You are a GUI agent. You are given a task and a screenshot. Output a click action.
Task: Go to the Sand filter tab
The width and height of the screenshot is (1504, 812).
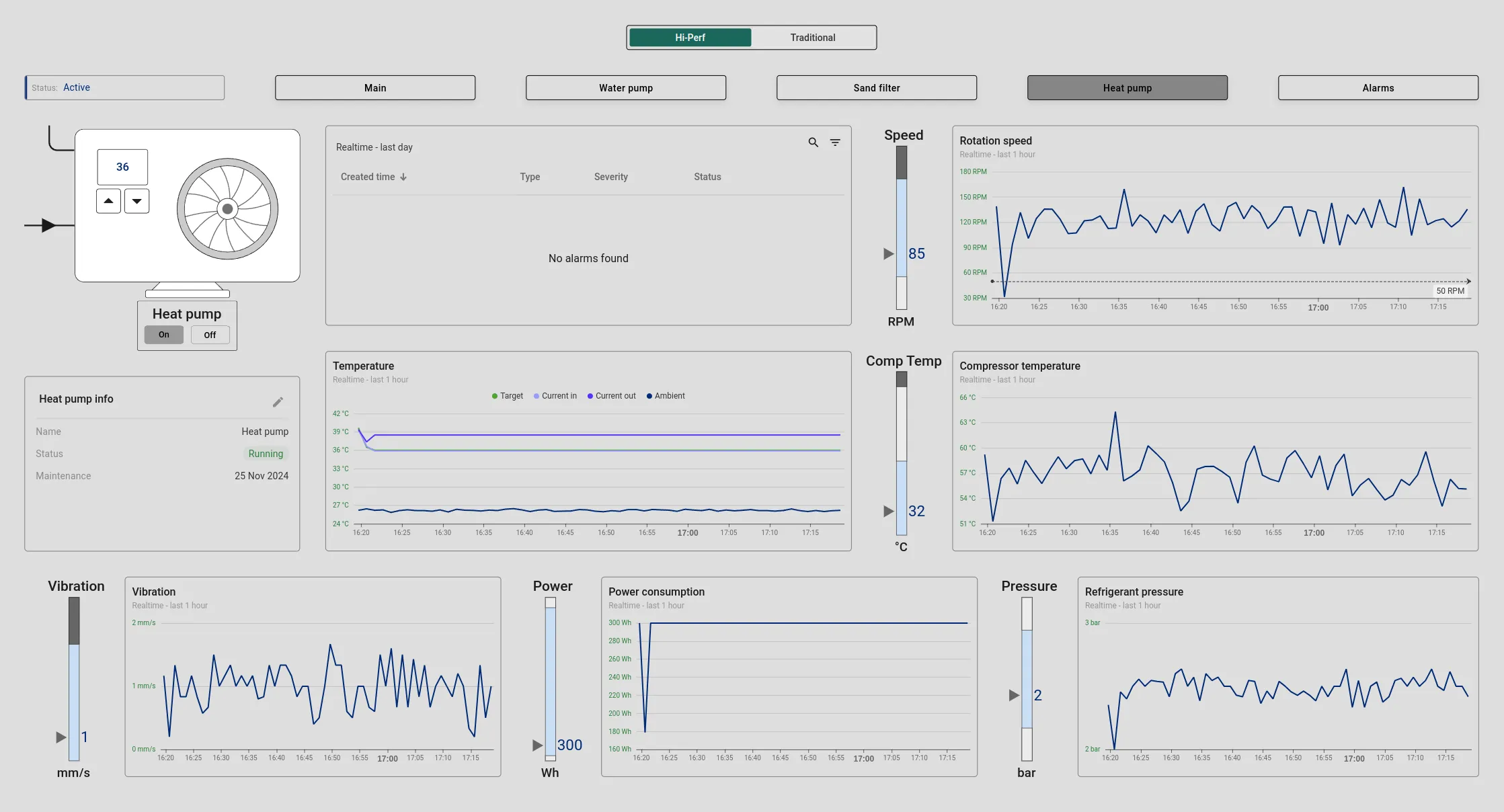pos(876,88)
